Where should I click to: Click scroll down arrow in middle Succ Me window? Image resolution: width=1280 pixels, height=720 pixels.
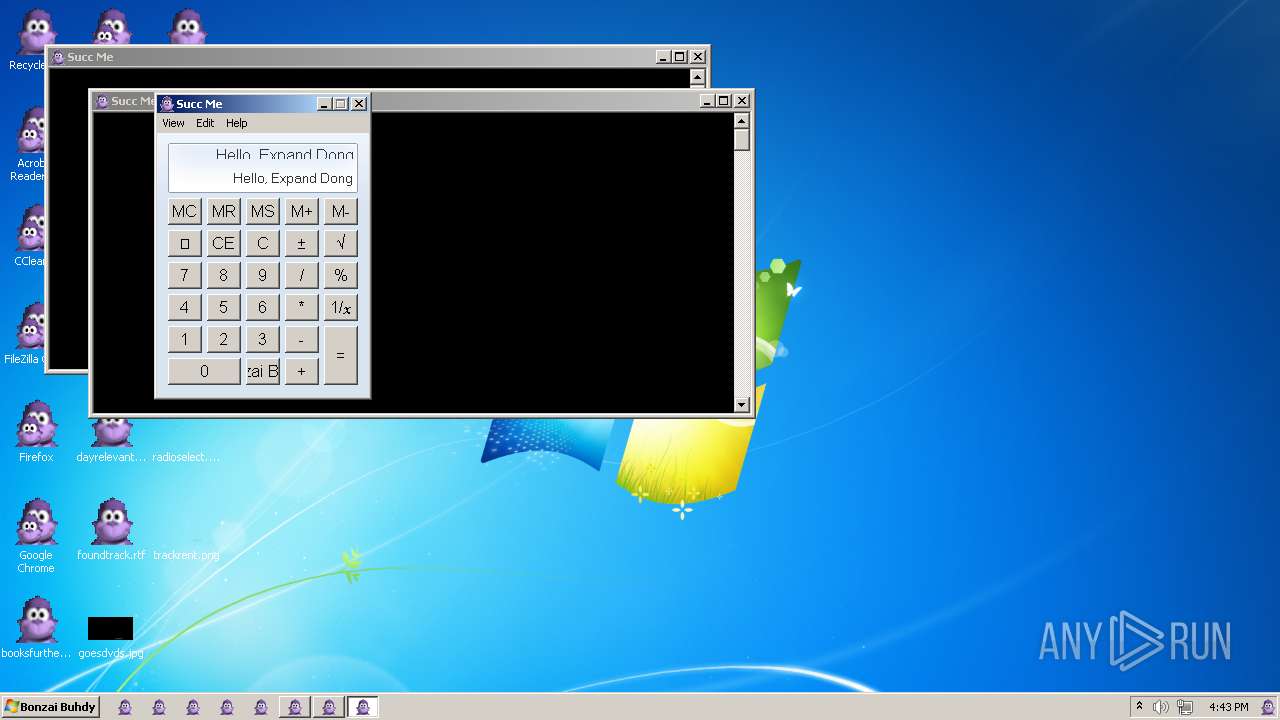tap(741, 405)
